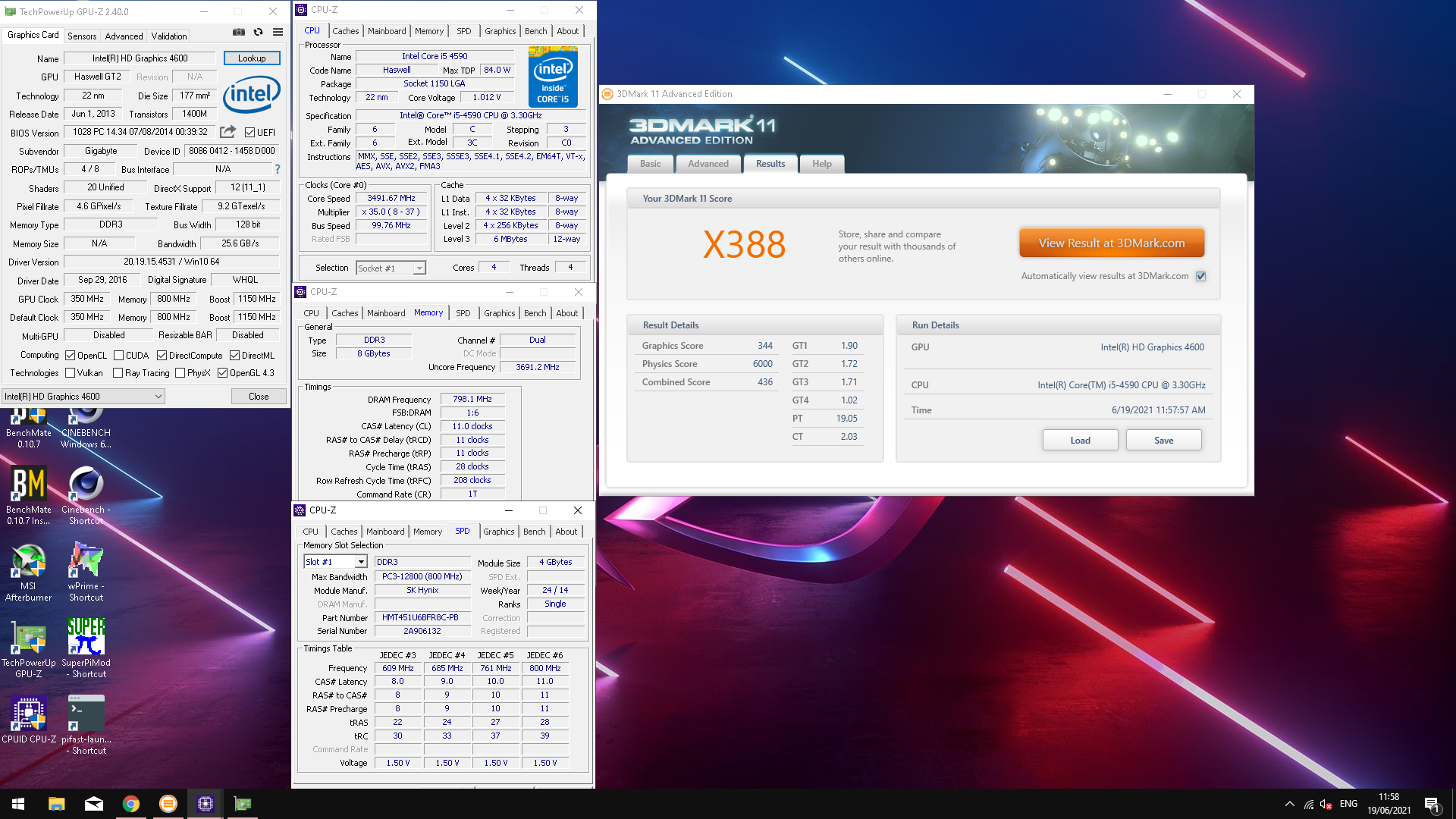Toggle CUDA checkbox
The image size is (1456, 819).
(118, 355)
